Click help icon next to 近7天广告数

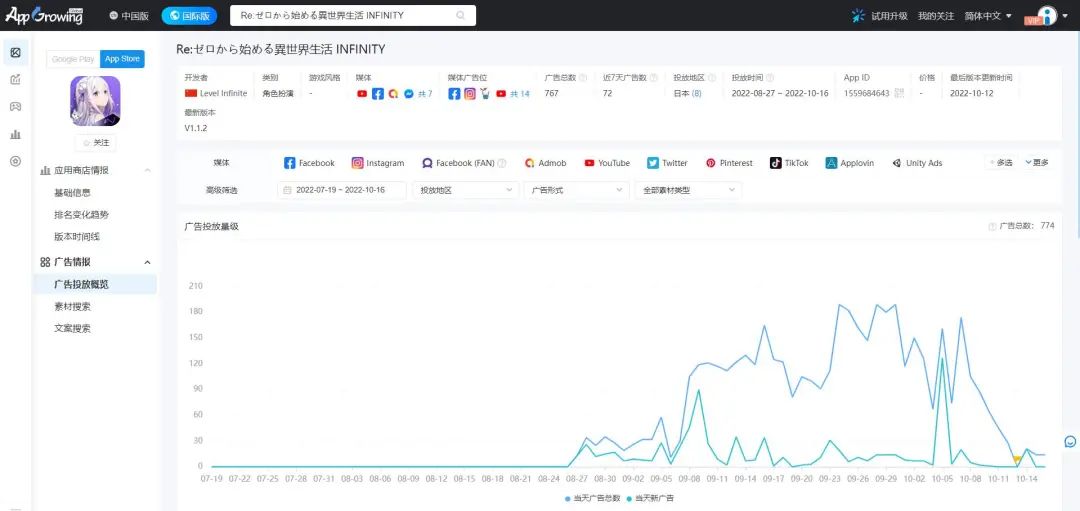point(653,78)
